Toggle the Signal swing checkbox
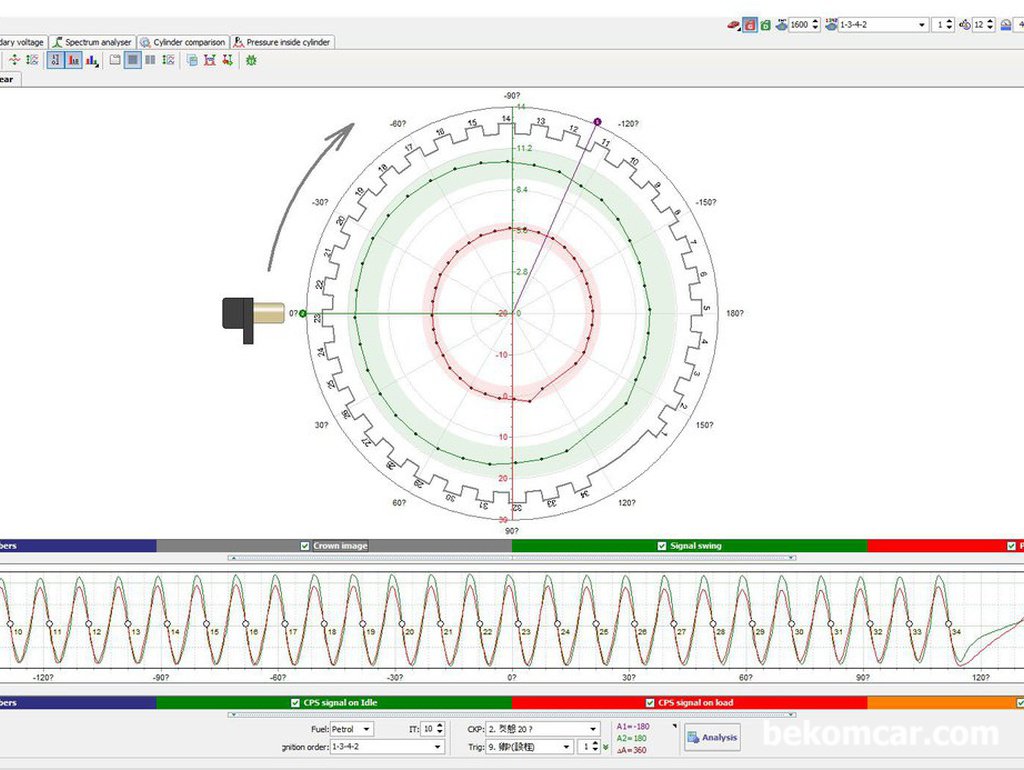 tap(662, 546)
